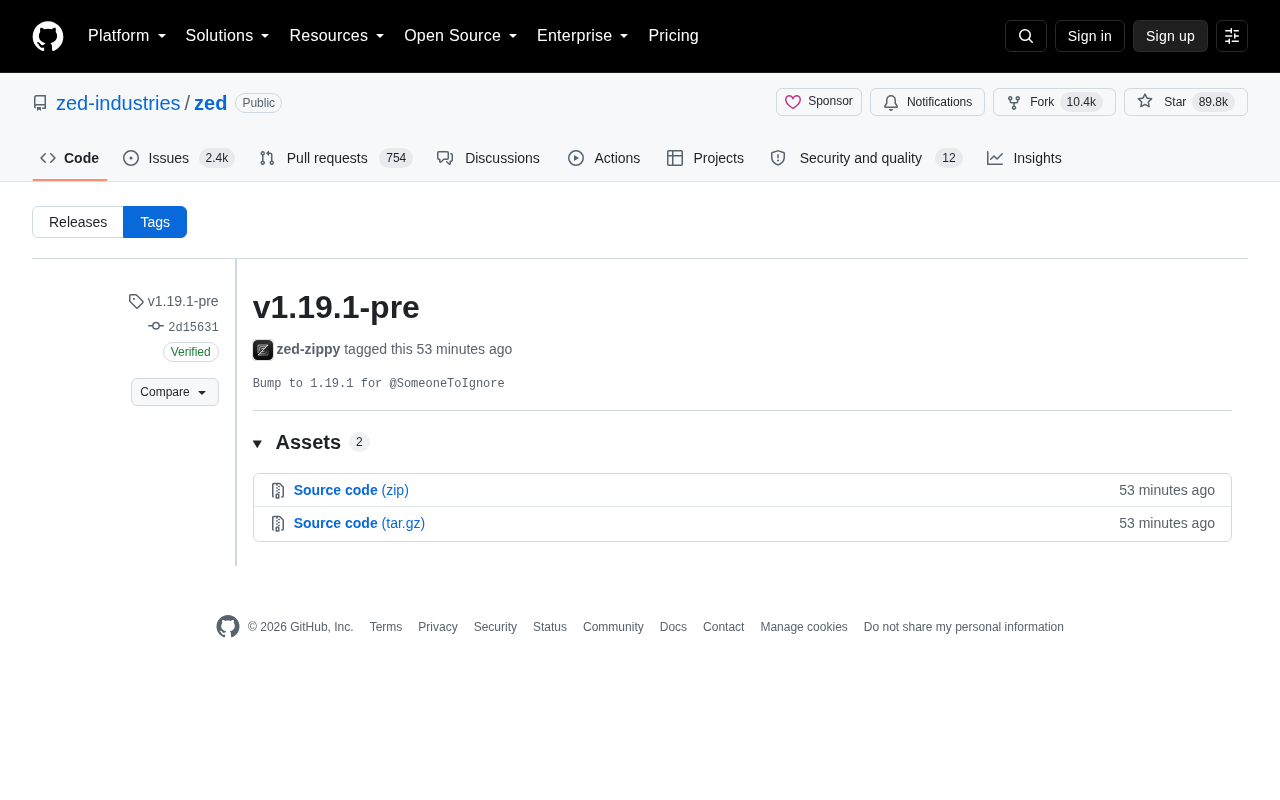Click the Verified badge
This screenshot has width=1280, height=800.
(191, 352)
